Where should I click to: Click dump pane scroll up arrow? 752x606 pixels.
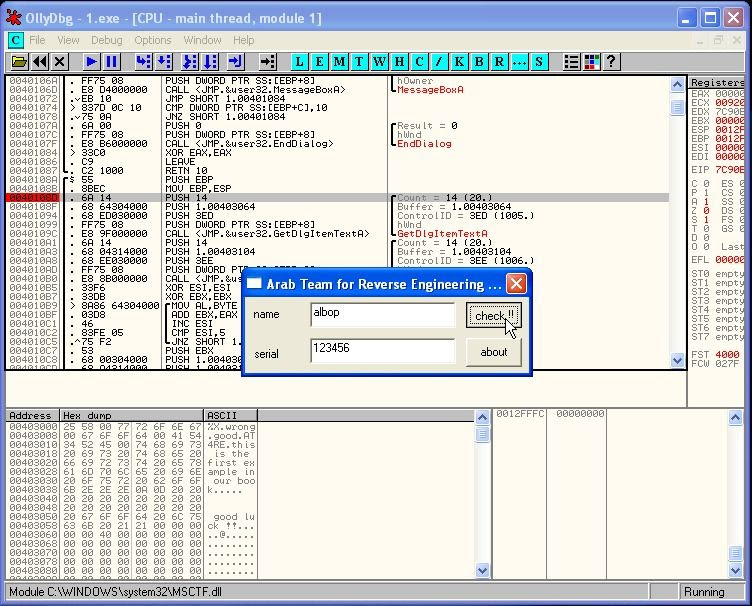pyautogui.click(x=482, y=418)
